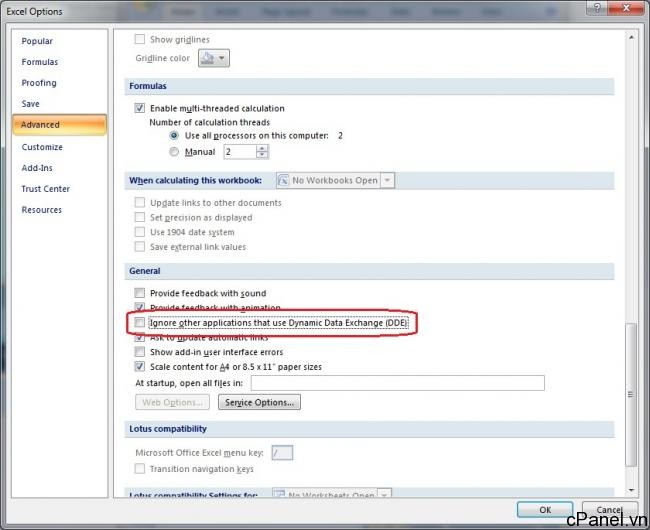Click the workbook icon in calculating dropdown
This screenshot has width=650, height=530.
coord(283,180)
